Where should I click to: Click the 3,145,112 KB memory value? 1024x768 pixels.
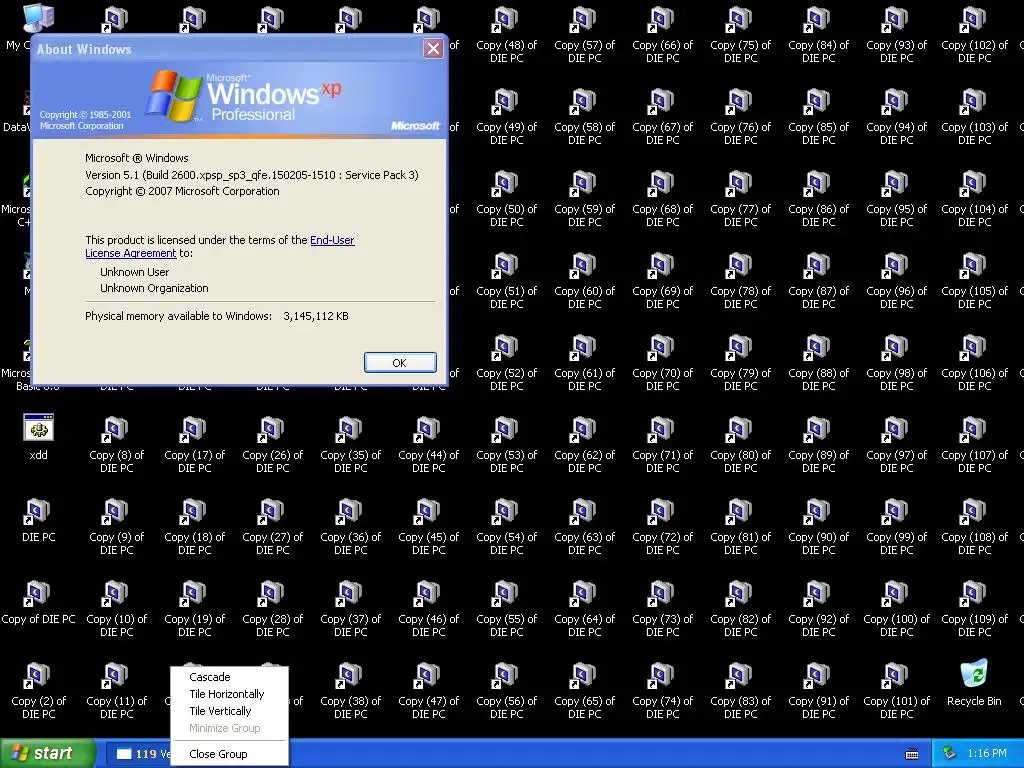pyautogui.click(x=316, y=316)
